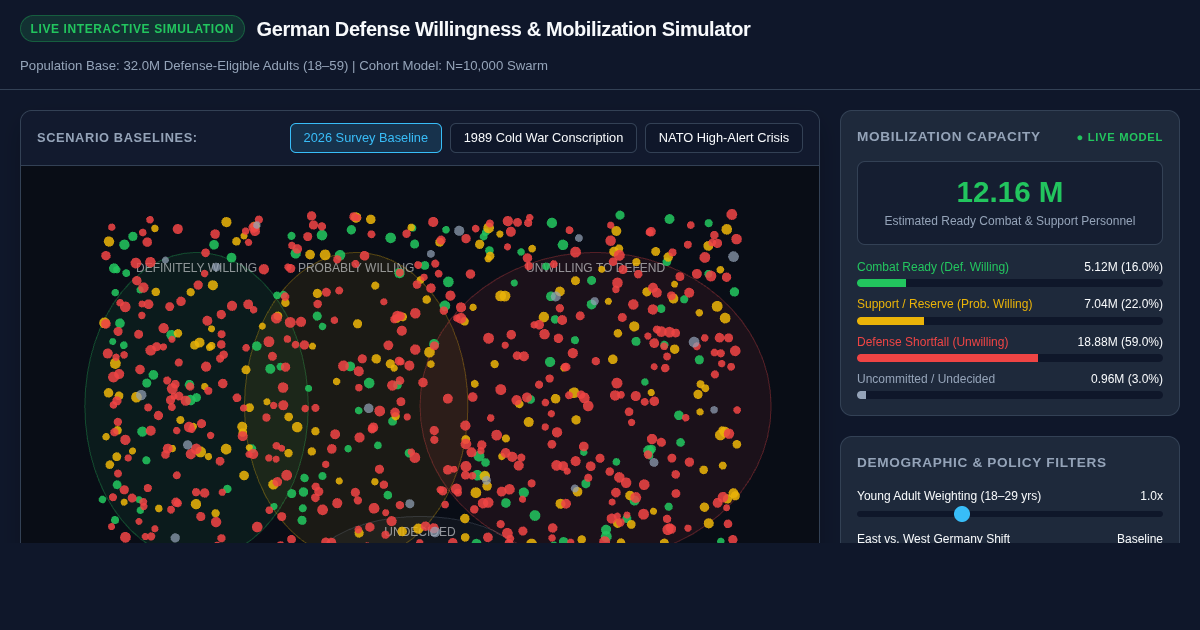This screenshot has width=1200, height=630.
Task: Click the Population Base subtitle line
Action: pos(284,66)
